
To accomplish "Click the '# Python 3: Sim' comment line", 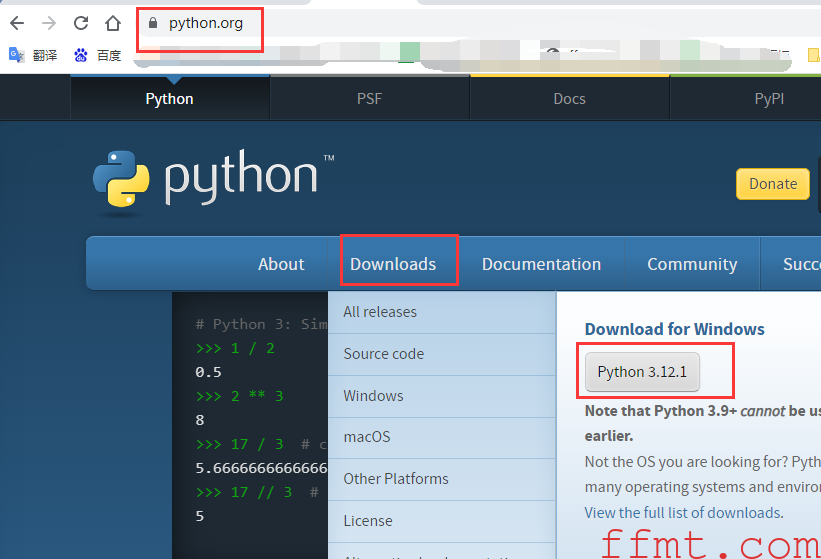I will (x=261, y=325).
